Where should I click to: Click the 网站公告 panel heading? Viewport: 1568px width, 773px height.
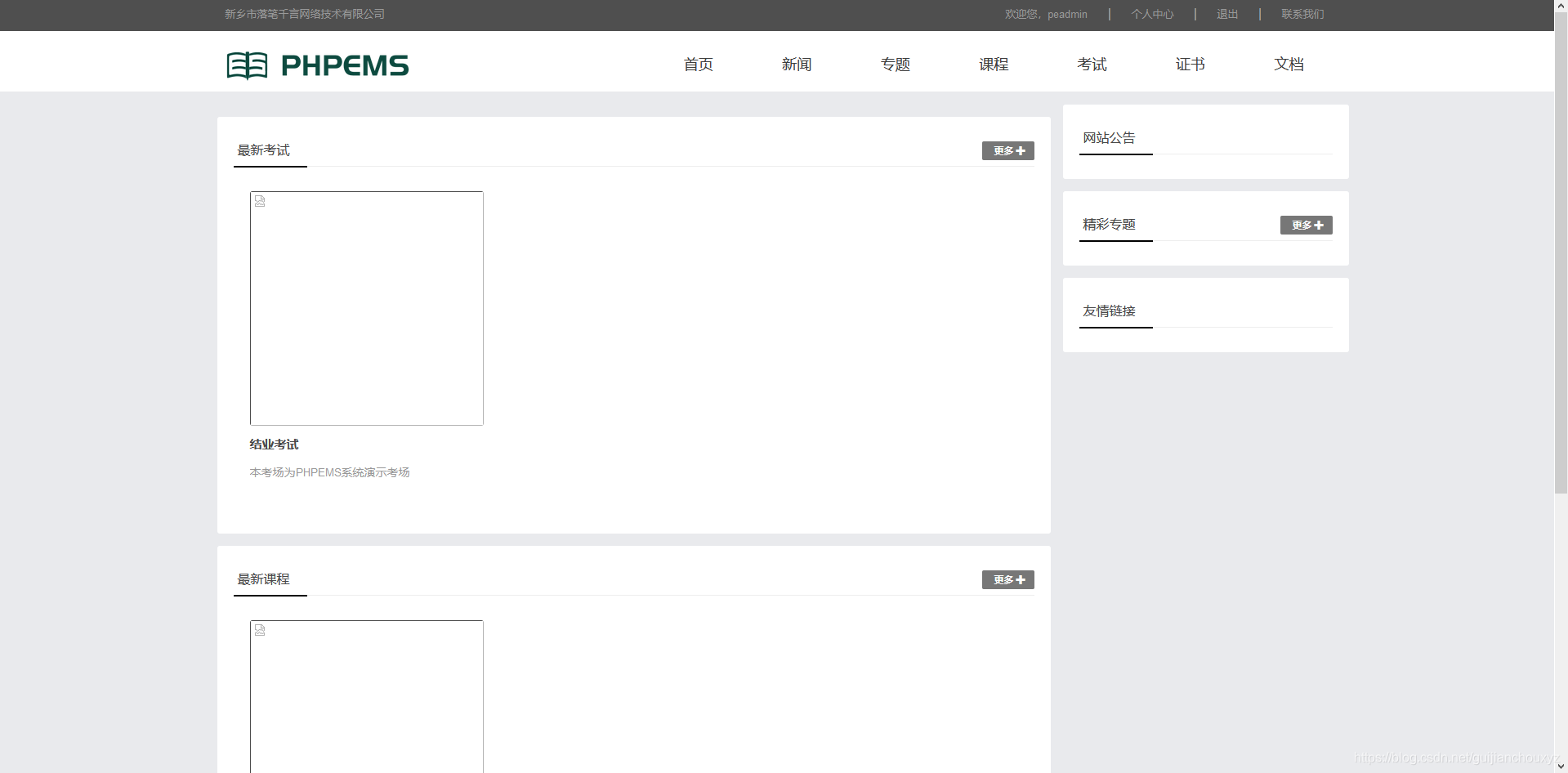point(1109,138)
